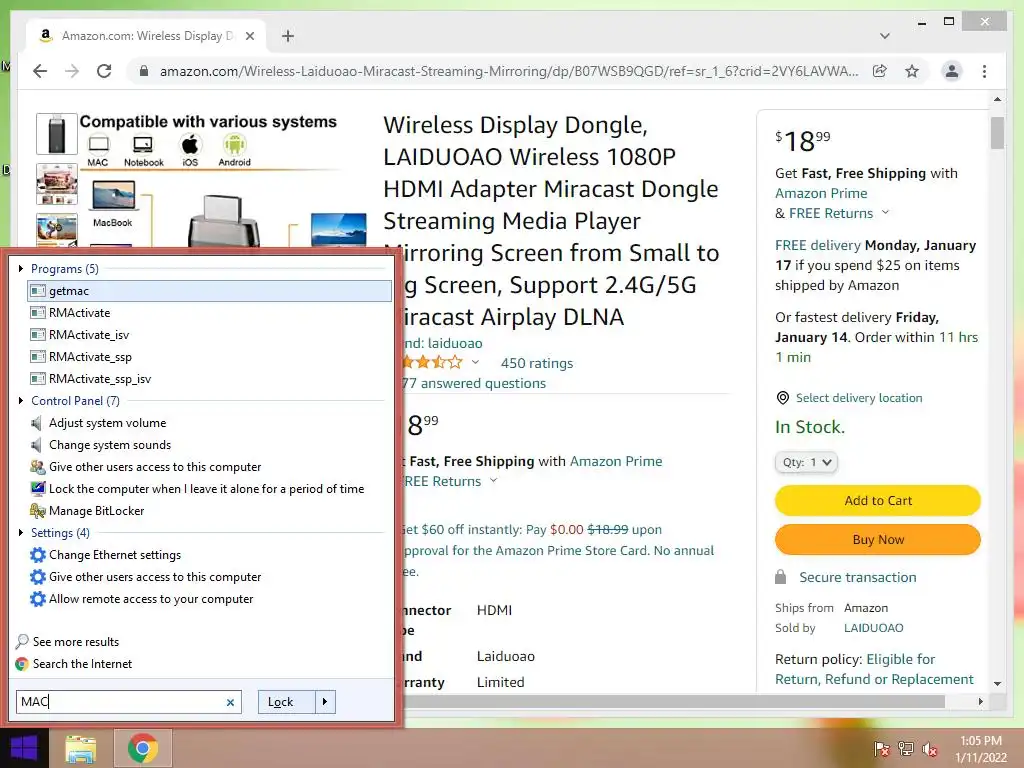1024x768 pixels.
Task: Open the Windows Start button
Action: 24,748
